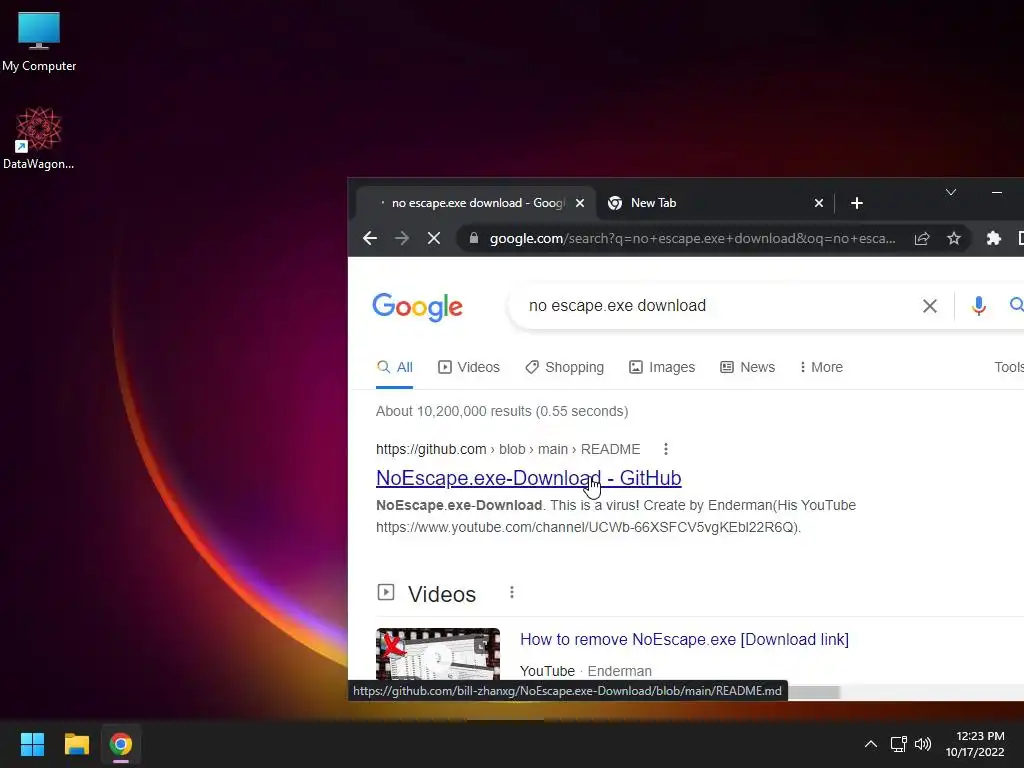This screenshot has width=1024, height=768.
Task: Start voice search with microphone
Action: click(978, 306)
